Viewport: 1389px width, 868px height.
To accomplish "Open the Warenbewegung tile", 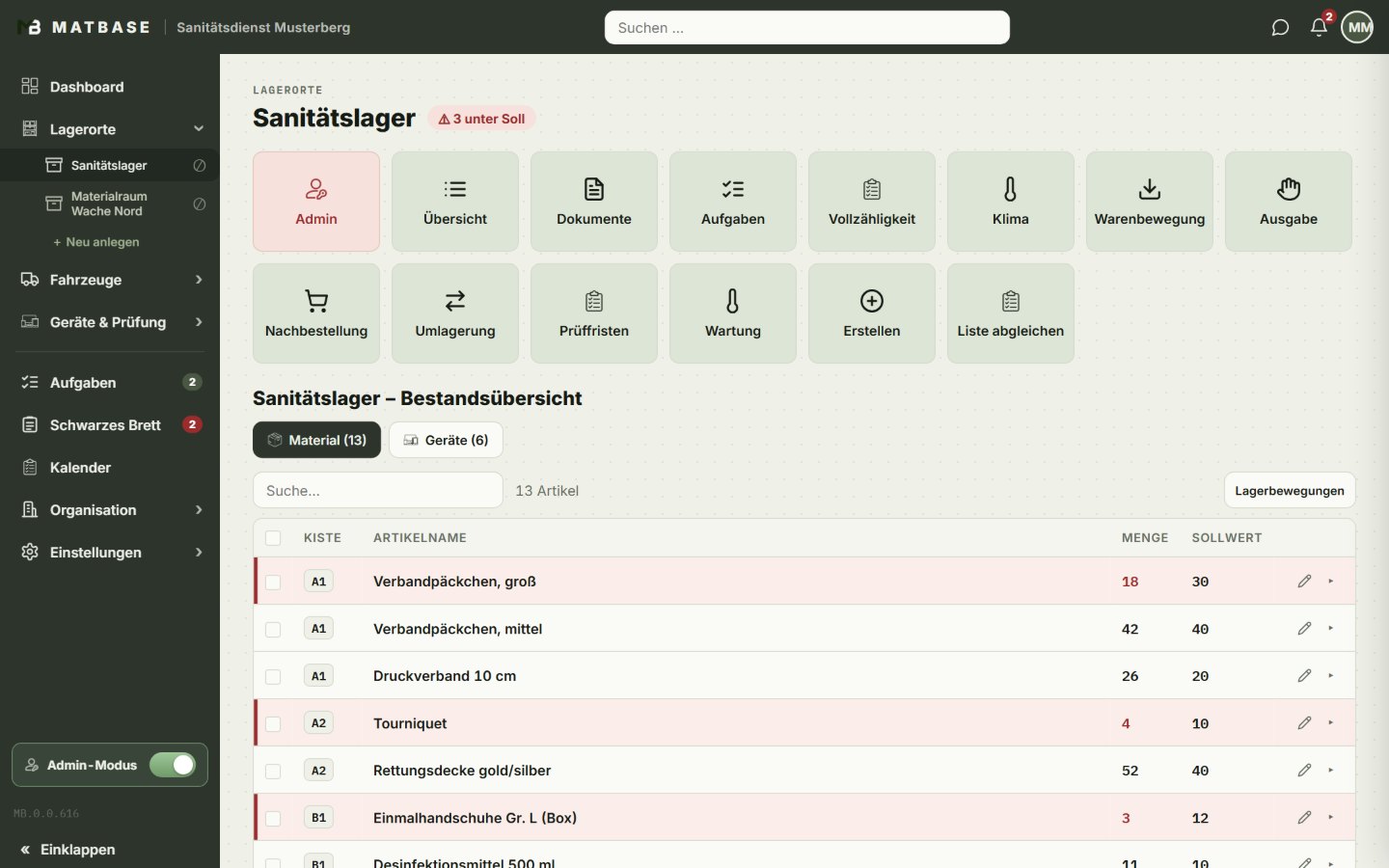I will pos(1150,202).
